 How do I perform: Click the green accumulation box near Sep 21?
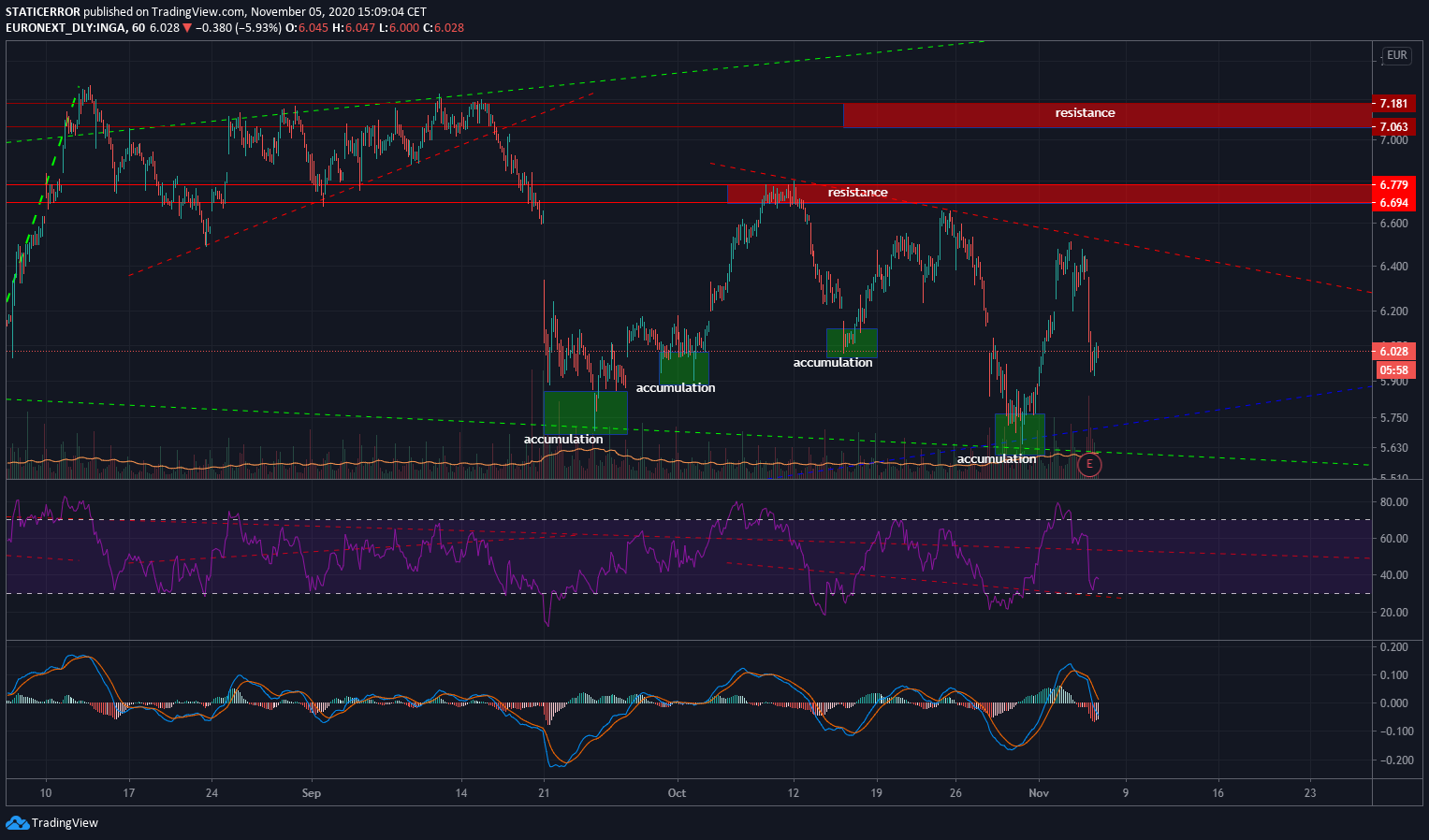pyautogui.click(x=585, y=413)
